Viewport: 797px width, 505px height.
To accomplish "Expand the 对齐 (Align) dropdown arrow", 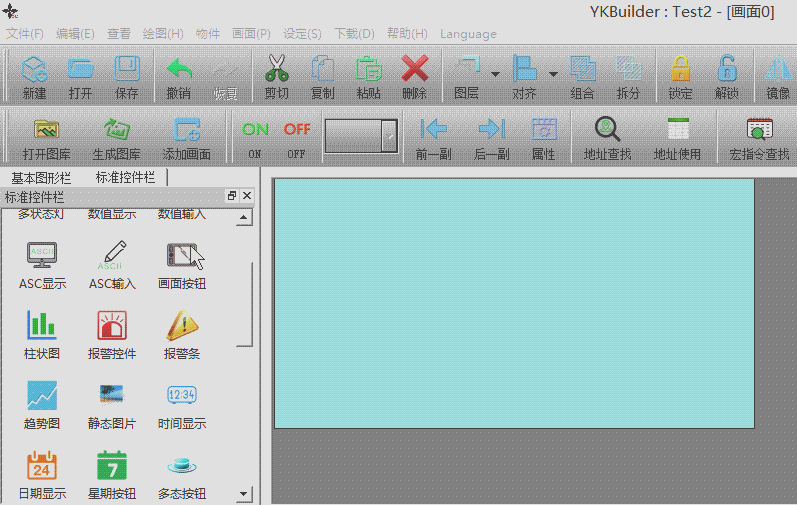I will coord(553,74).
